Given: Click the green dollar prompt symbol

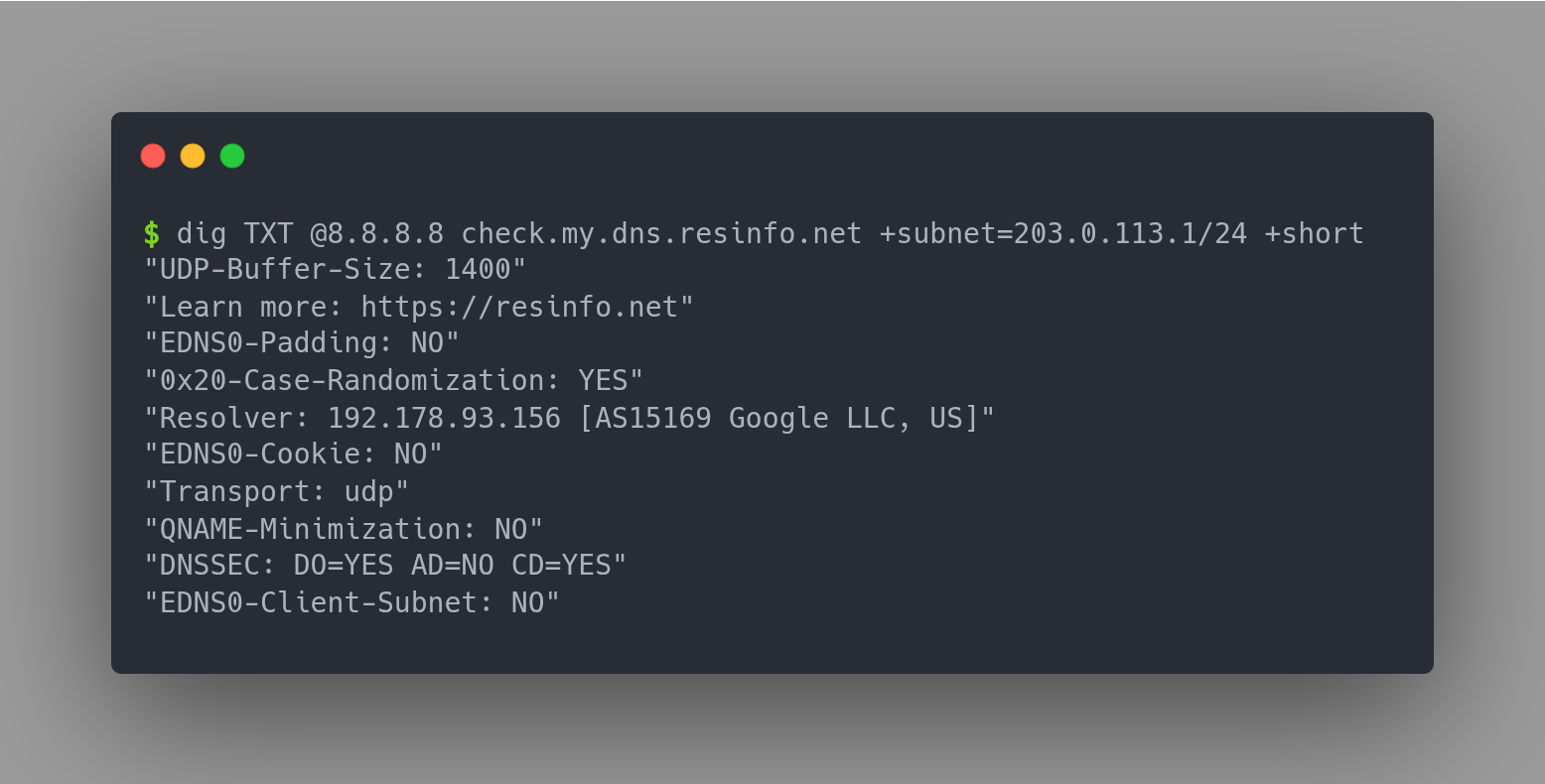Looking at the screenshot, I should point(152,233).
